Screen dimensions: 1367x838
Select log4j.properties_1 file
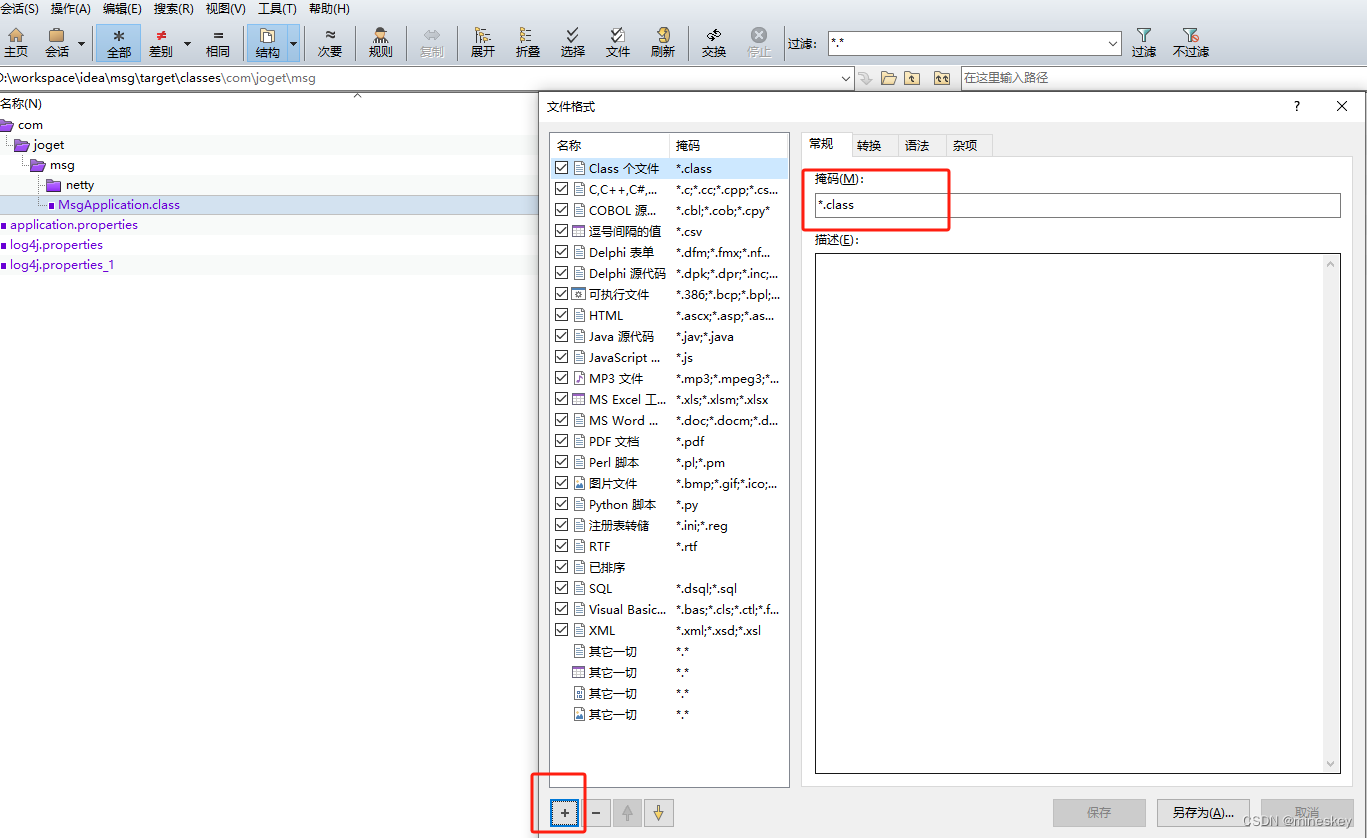tap(62, 265)
